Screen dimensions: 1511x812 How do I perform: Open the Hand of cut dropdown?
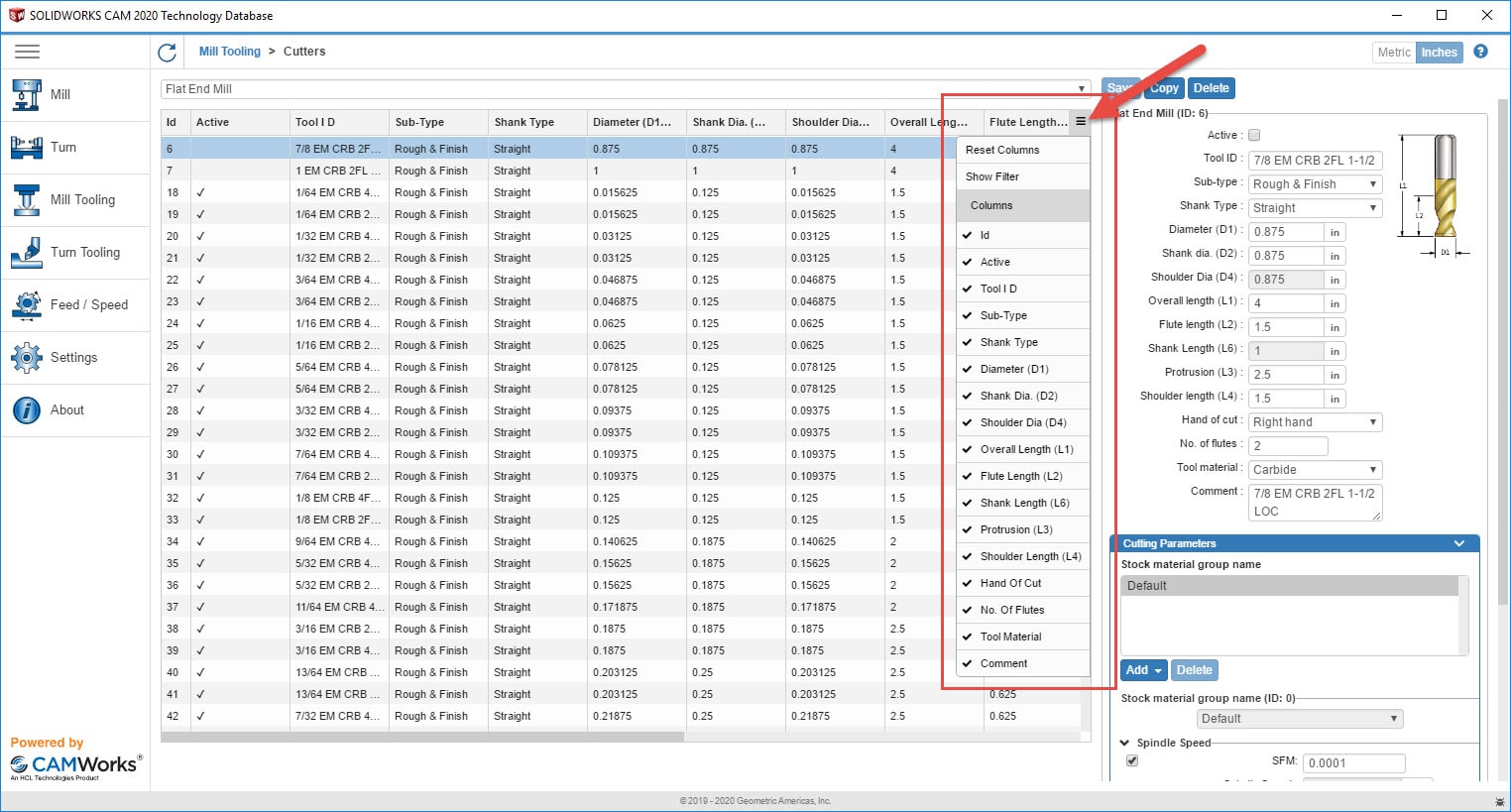click(x=1315, y=422)
